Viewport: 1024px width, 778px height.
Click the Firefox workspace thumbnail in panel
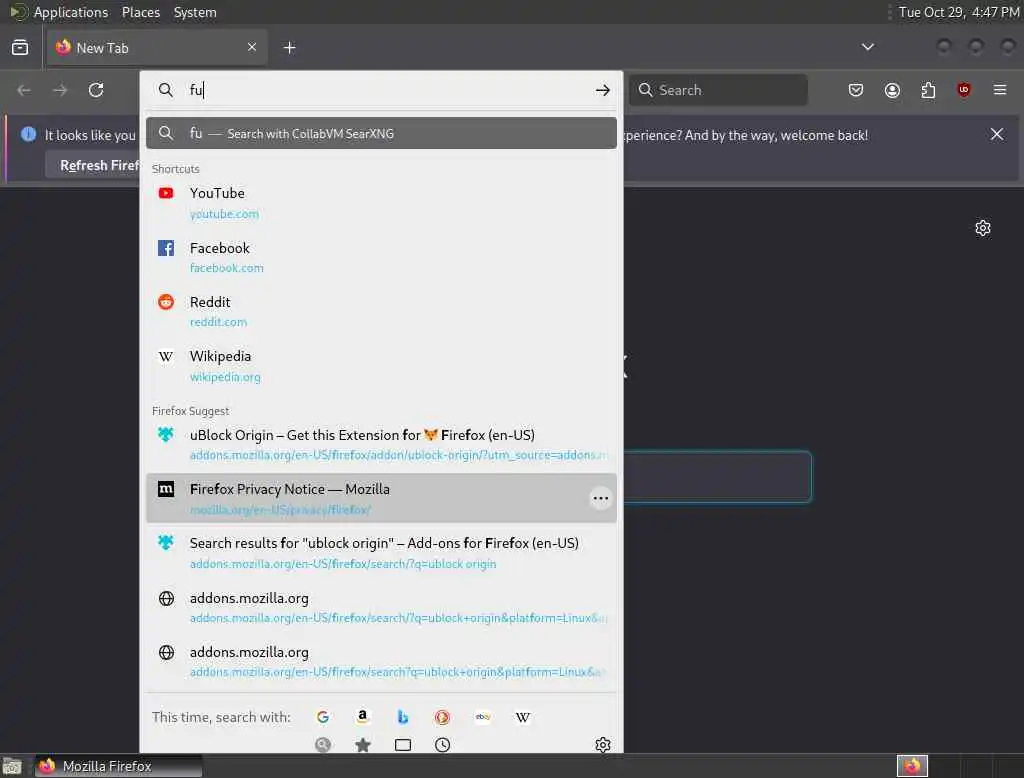click(912, 766)
